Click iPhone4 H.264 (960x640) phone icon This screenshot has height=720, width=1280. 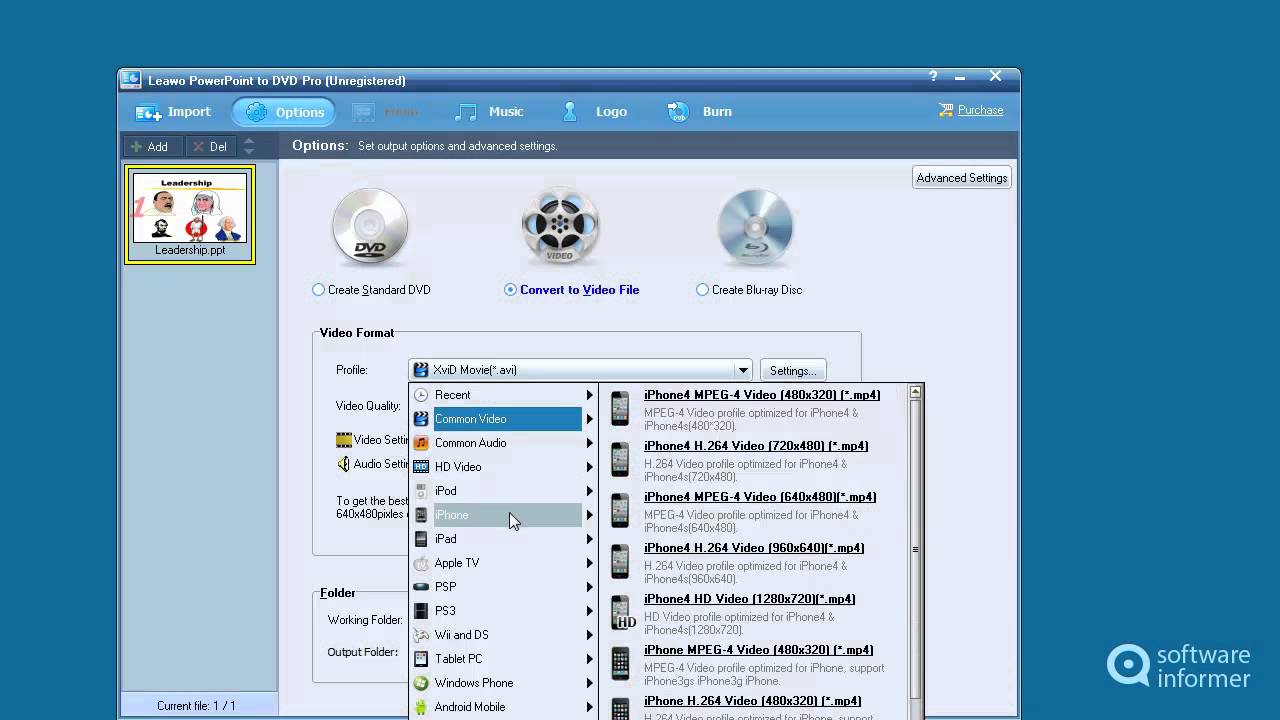pos(621,562)
